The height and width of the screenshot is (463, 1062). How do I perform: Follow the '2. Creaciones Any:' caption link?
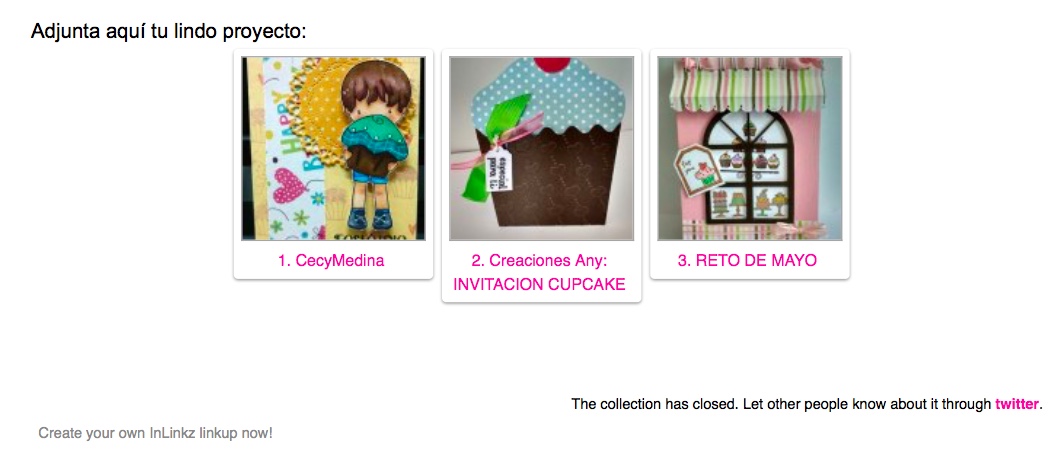click(539, 261)
